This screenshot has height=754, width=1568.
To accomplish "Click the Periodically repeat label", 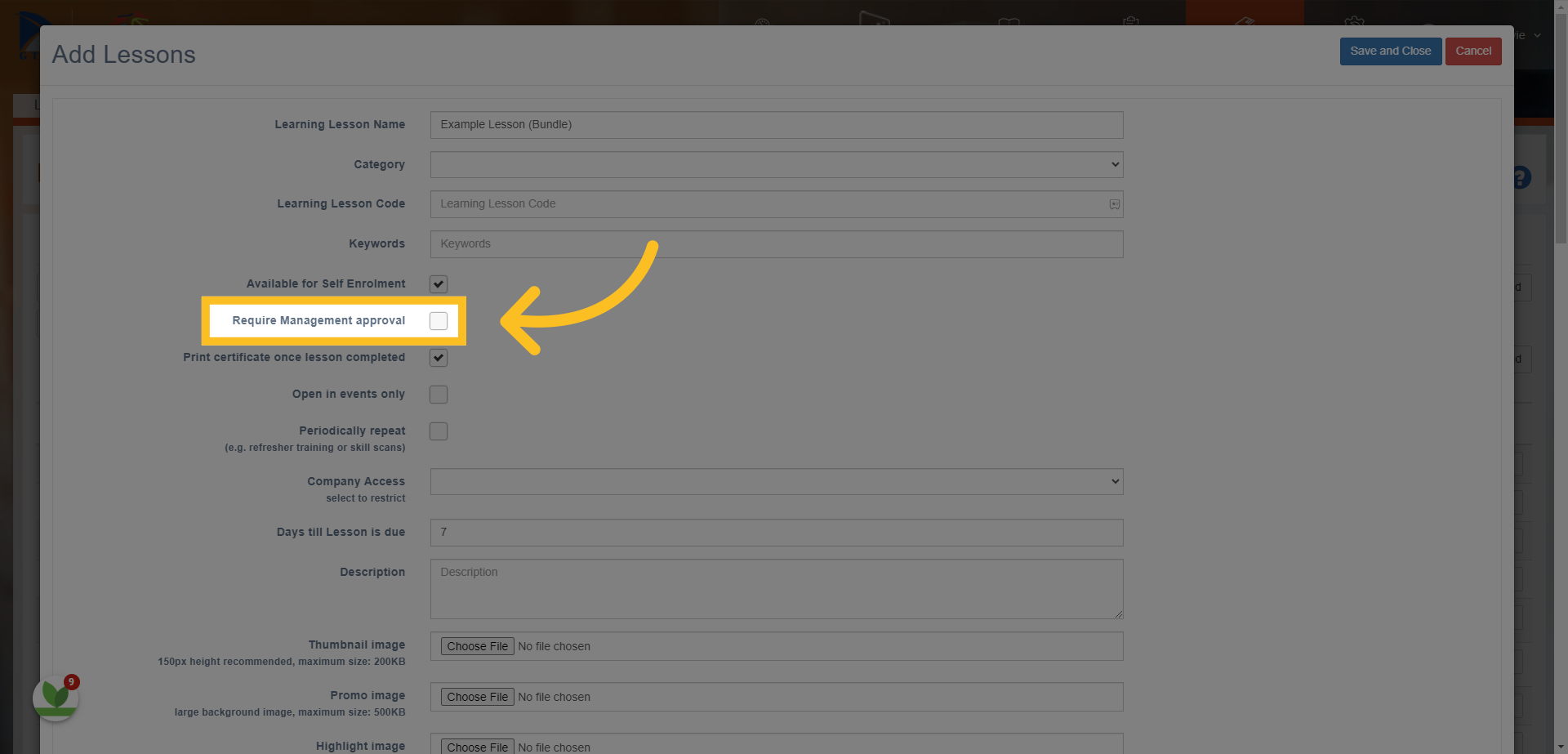I will tap(352, 431).
